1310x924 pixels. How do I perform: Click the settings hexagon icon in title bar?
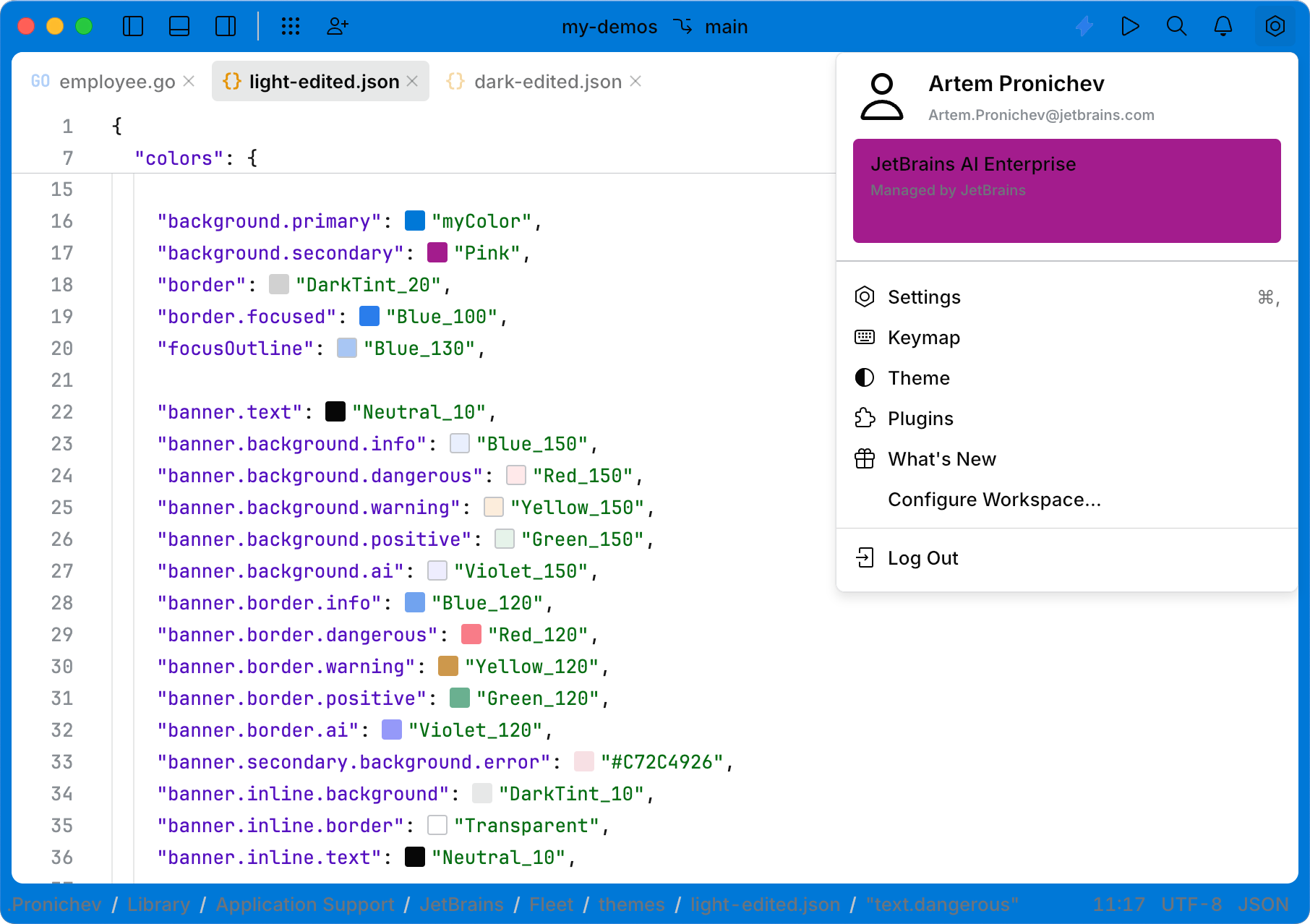1275,27
